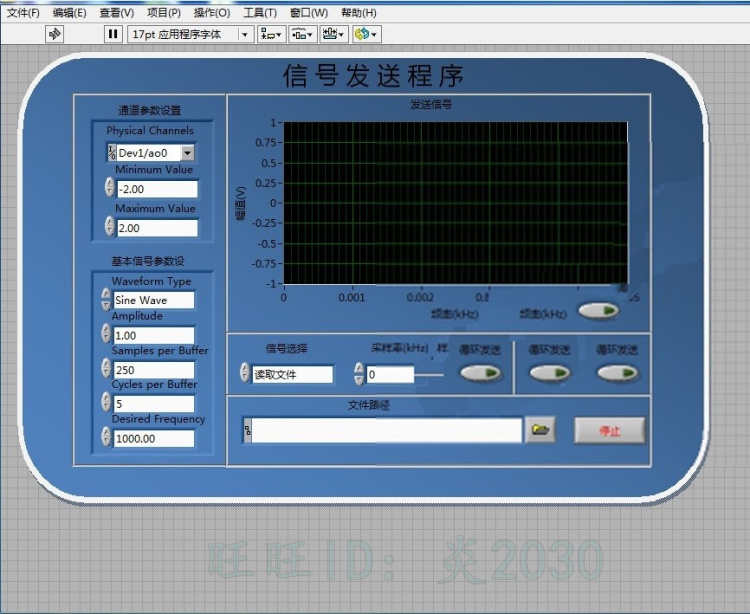This screenshot has height=614, width=750.
Task: Click the Maximum Value field showing 2.00
Action: [x=157, y=228]
